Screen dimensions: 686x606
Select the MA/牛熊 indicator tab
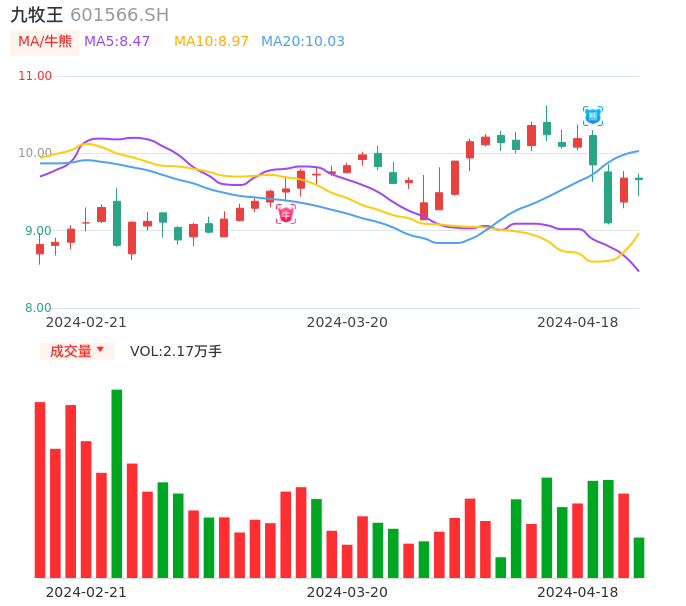45,42
